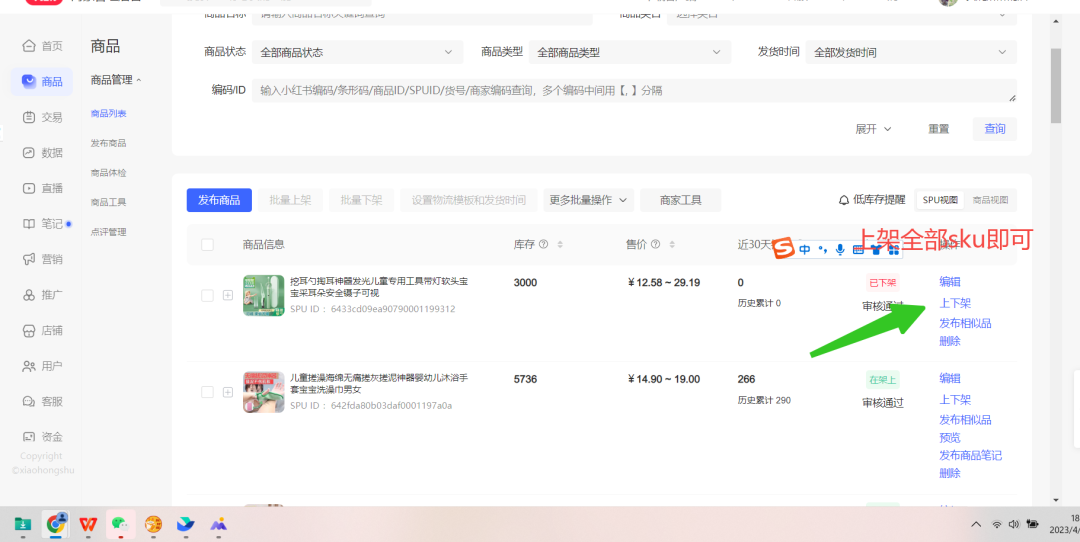Collapse the 商品管理 menu group
Viewport: 1080px width, 542px height.
[116, 80]
